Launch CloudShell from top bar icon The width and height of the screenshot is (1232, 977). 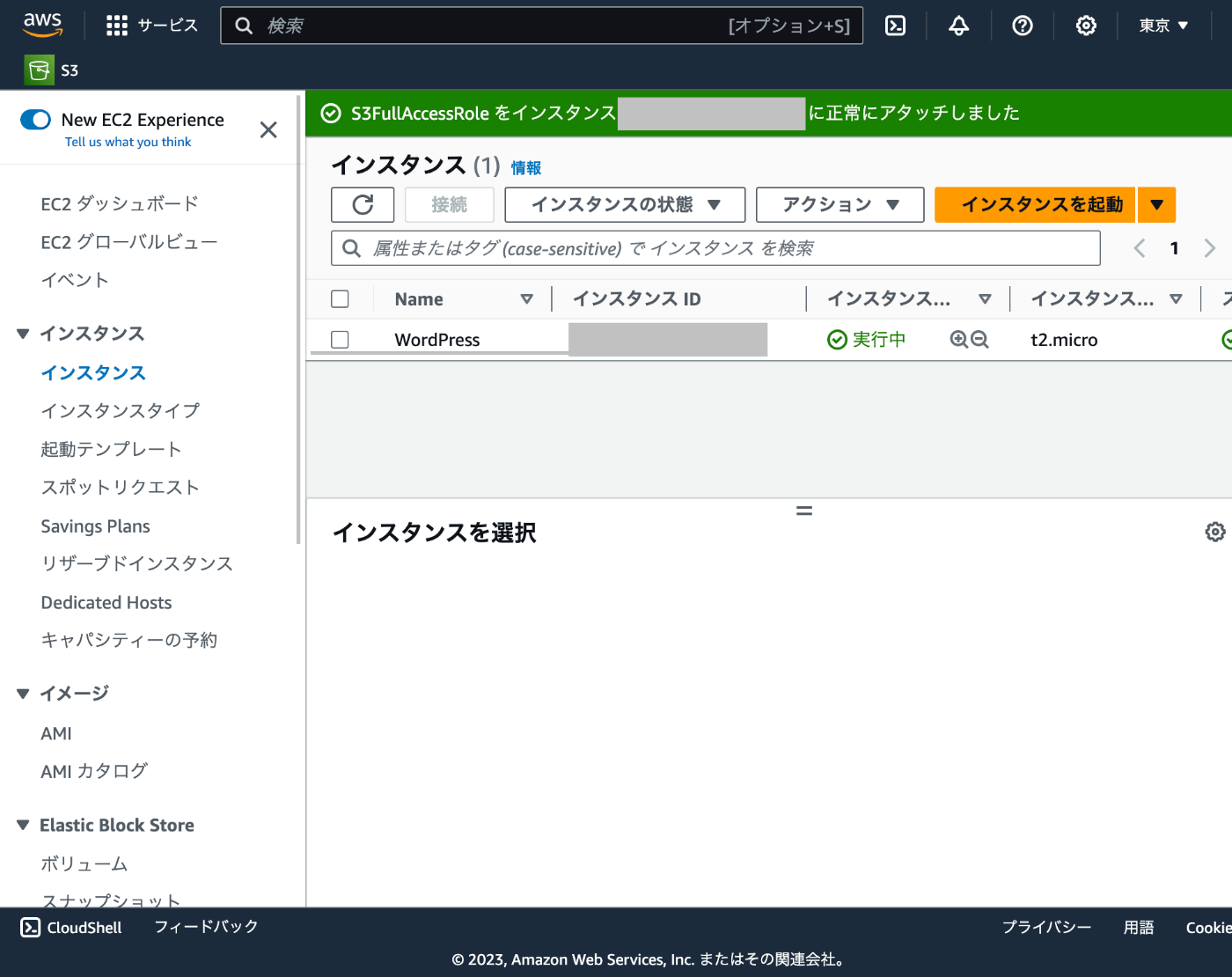(x=895, y=26)
